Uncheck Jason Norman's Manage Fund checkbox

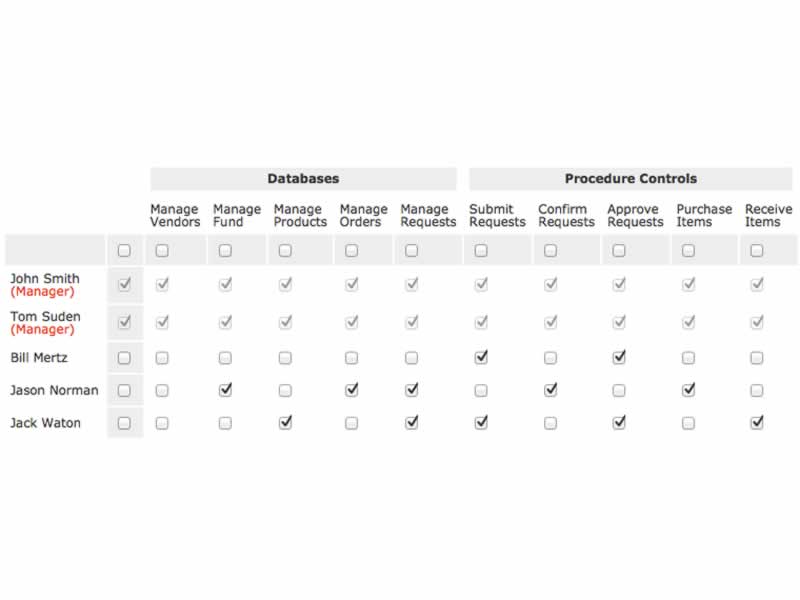pyautogui.click(x=225, y=390)
